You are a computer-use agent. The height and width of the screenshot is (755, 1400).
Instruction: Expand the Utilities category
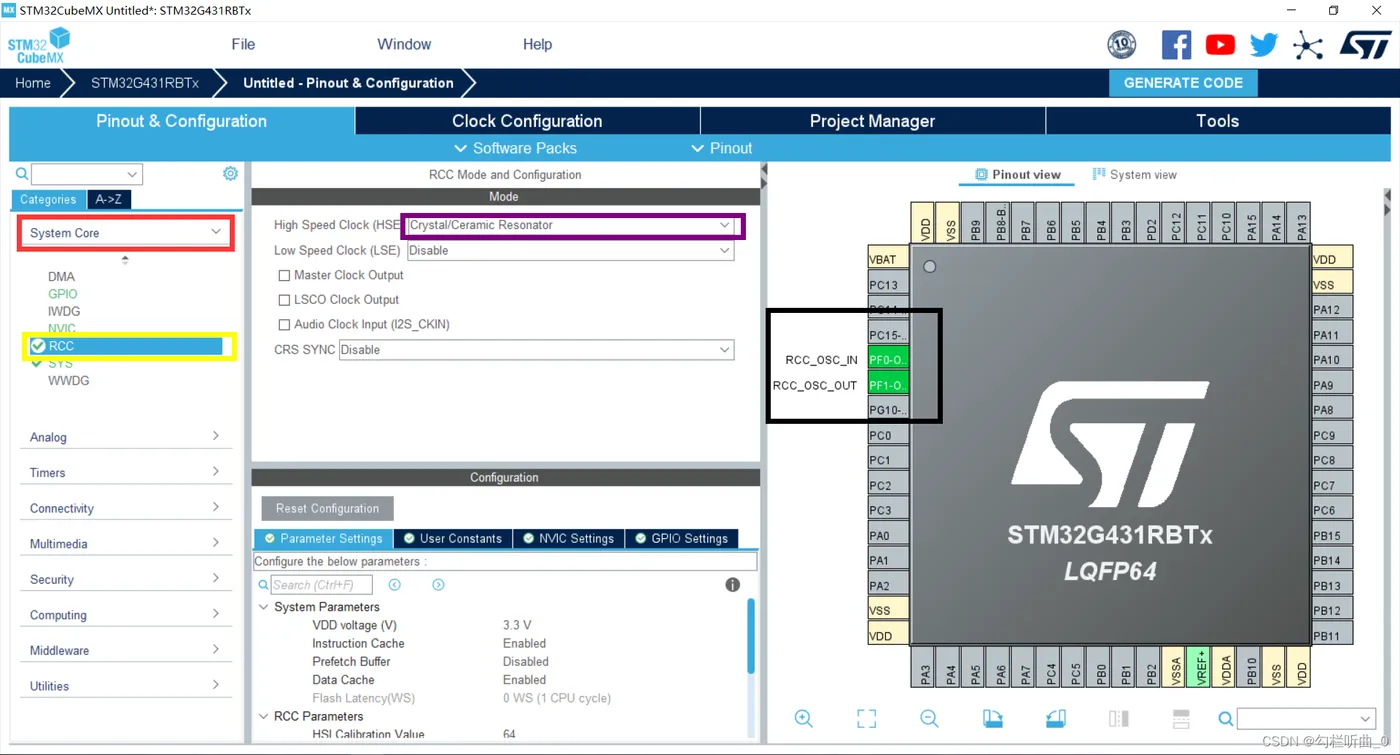click(125, 686)
